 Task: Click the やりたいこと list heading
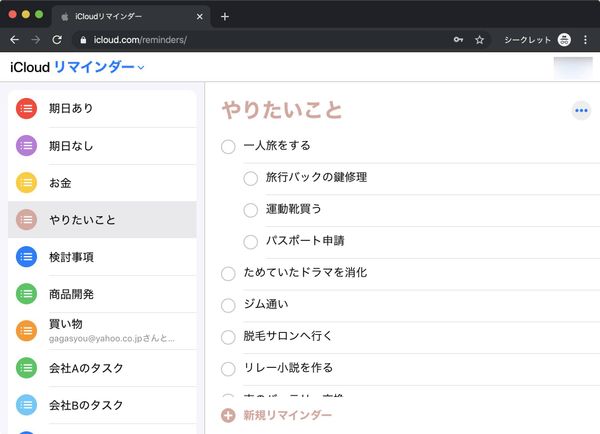pyautogui.click(x=282, y=111)
